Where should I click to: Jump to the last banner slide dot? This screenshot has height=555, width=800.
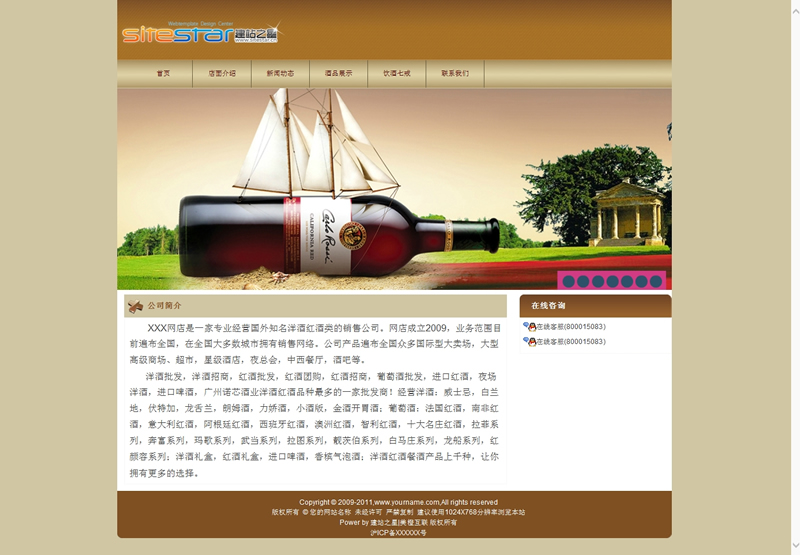(x=656, y=281)
